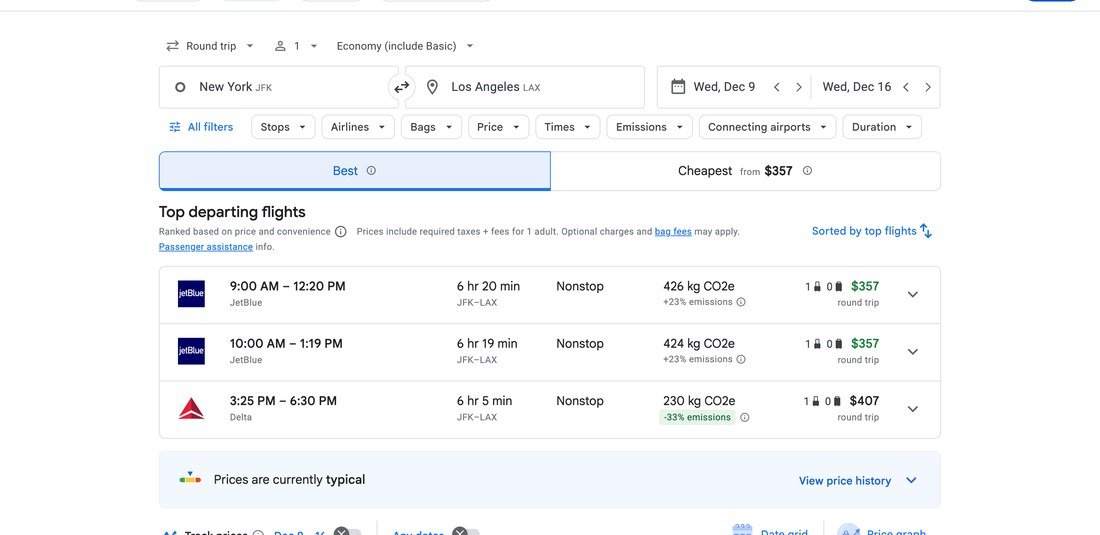Open the bag fees link
Image resolution: width=1100 pixels, height=535 pixels.
(673, 231)
